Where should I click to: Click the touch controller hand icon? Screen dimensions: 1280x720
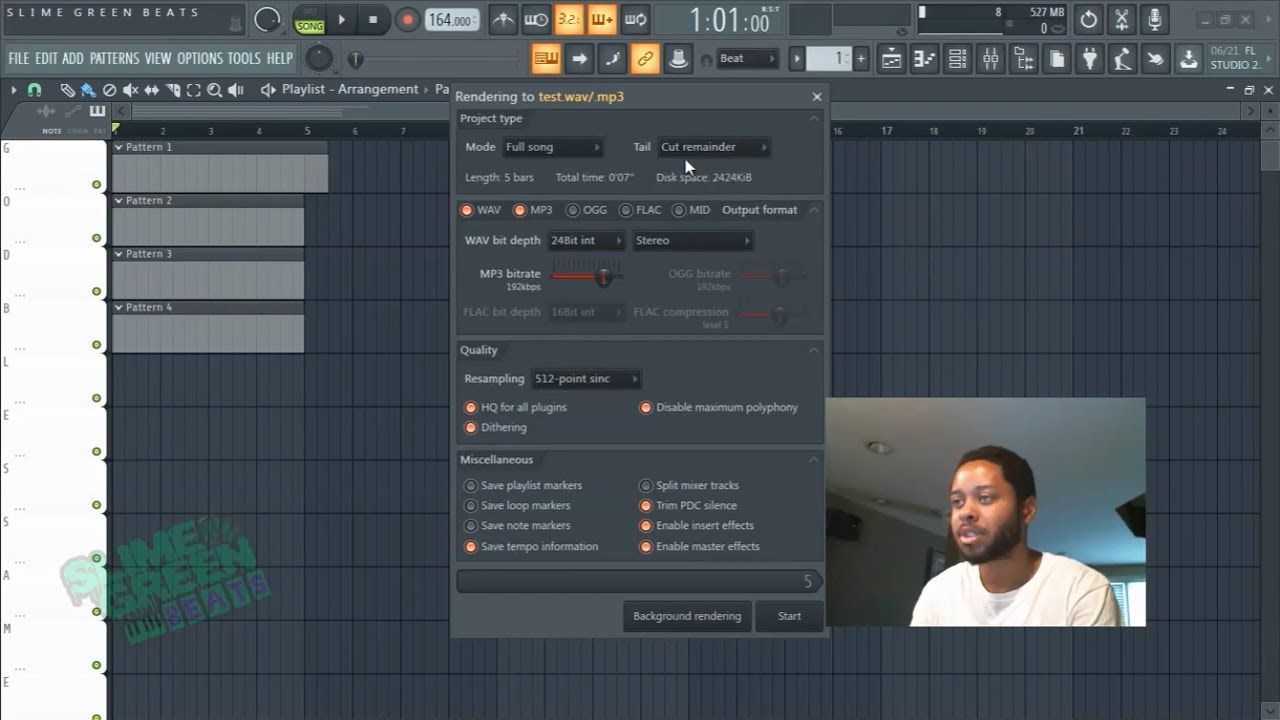(x=1155, y=59)
